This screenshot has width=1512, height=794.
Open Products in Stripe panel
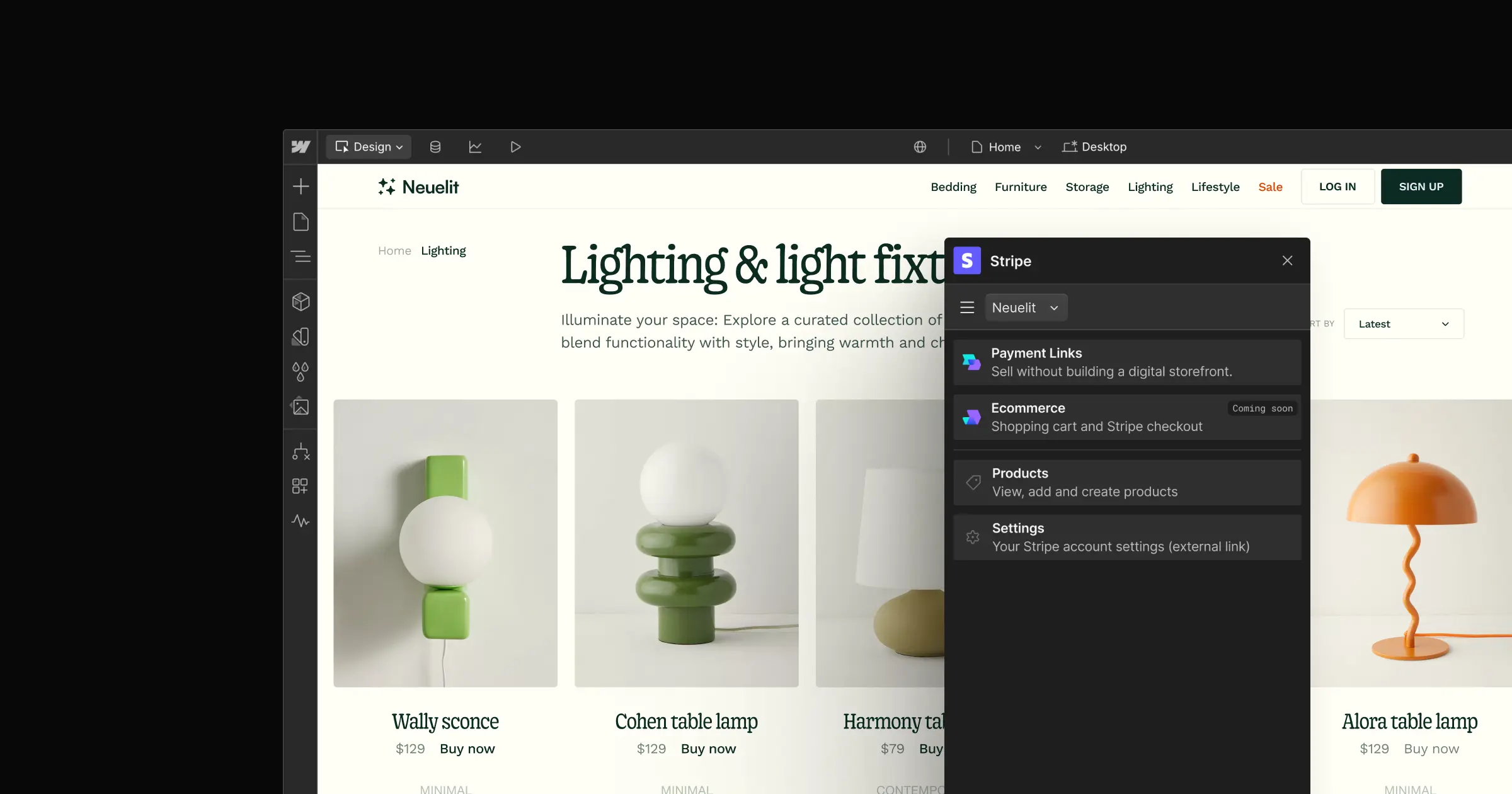coord(1126,483)
